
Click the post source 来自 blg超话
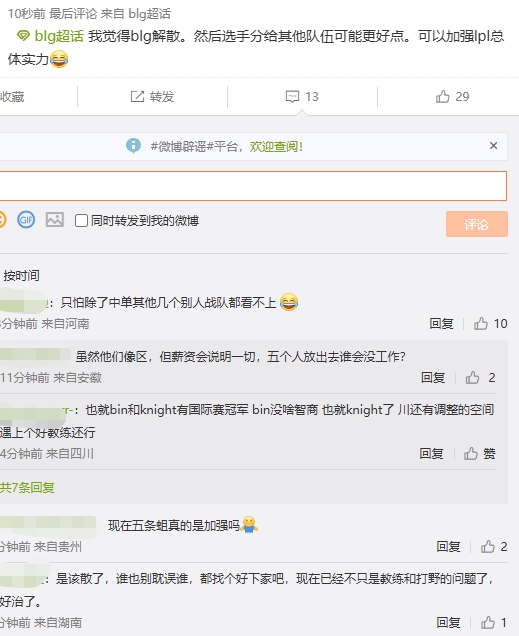135,14
